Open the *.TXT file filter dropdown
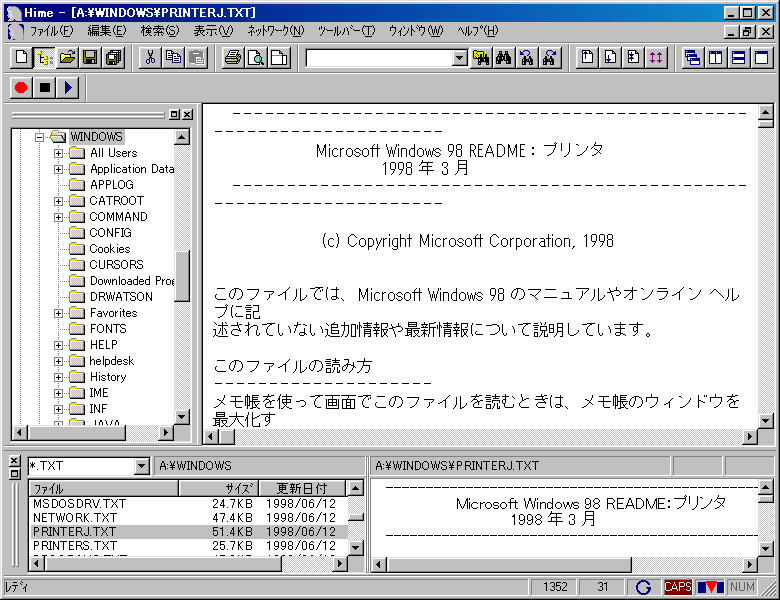This screenshot has width=780, height=600. (x=141, y=466)
